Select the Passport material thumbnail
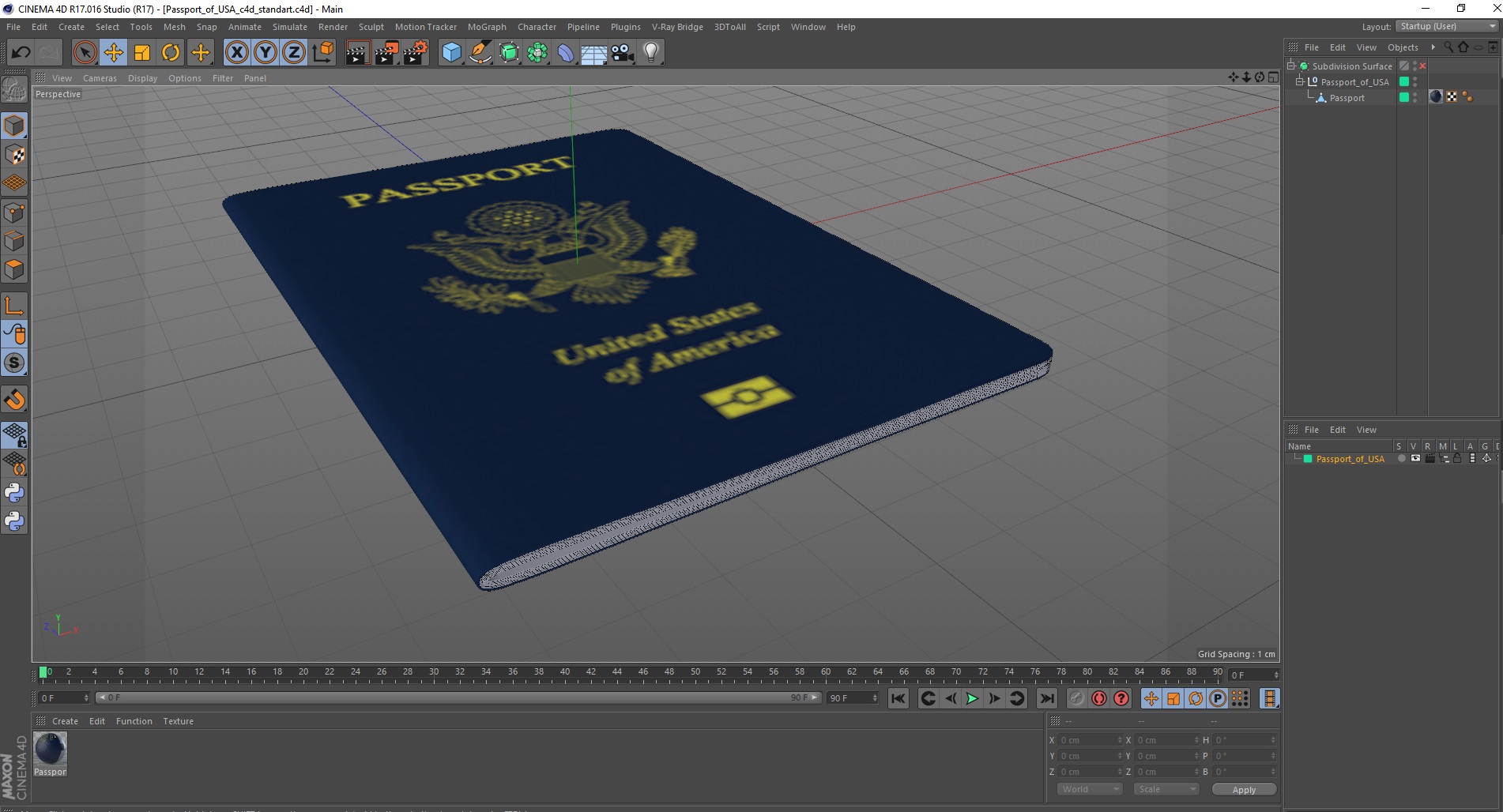 [50, 749]
